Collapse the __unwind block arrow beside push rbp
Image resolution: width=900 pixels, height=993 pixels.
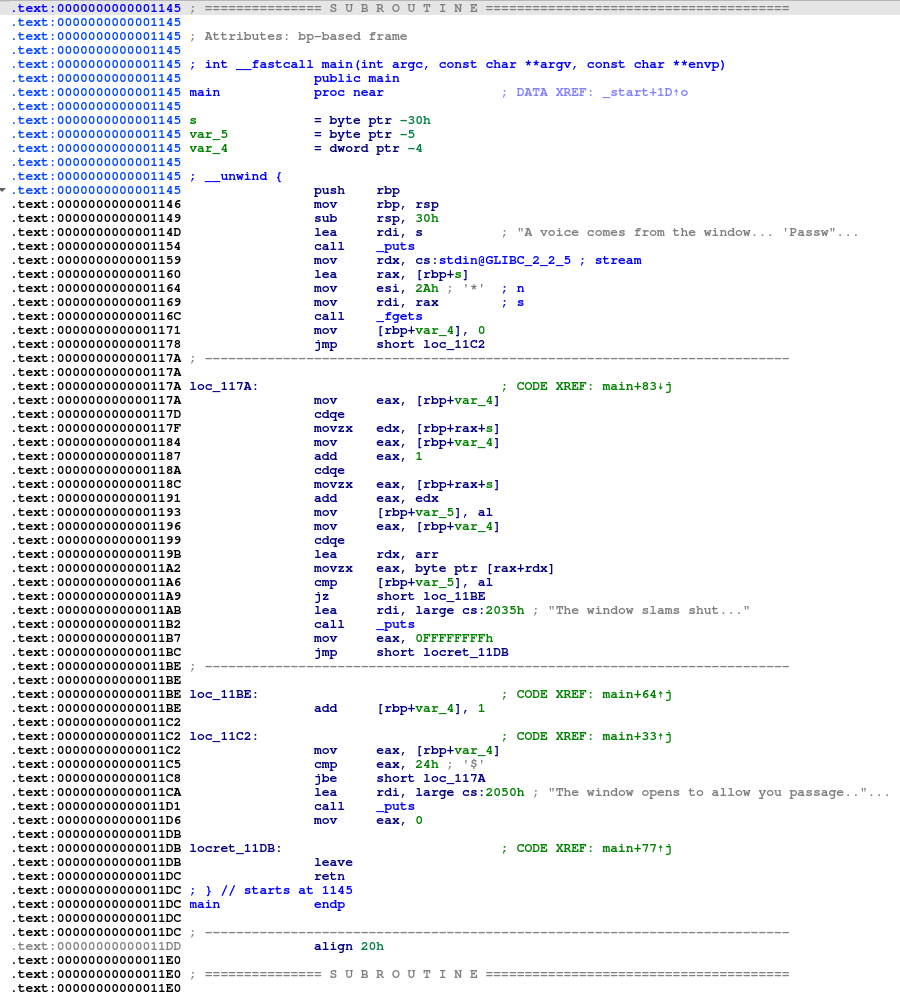[x=4, y=190]
